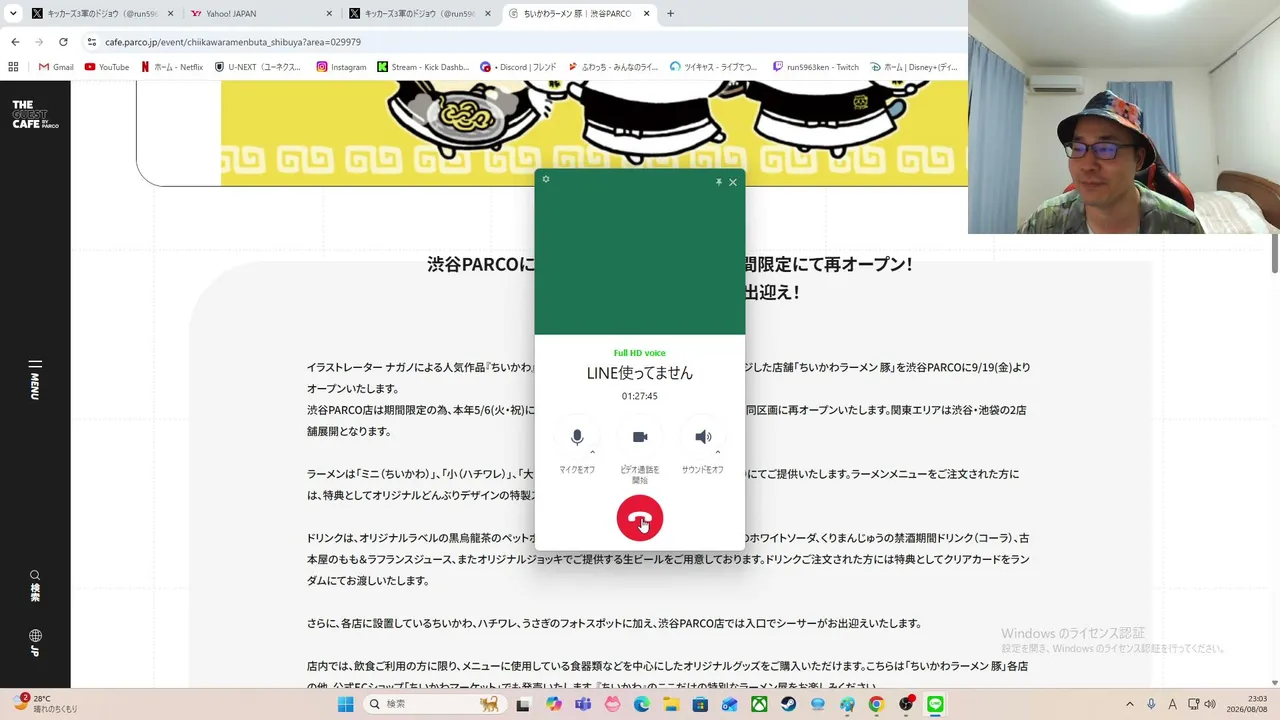
Task: Go back to the previous page
Action: click(15, 42)
